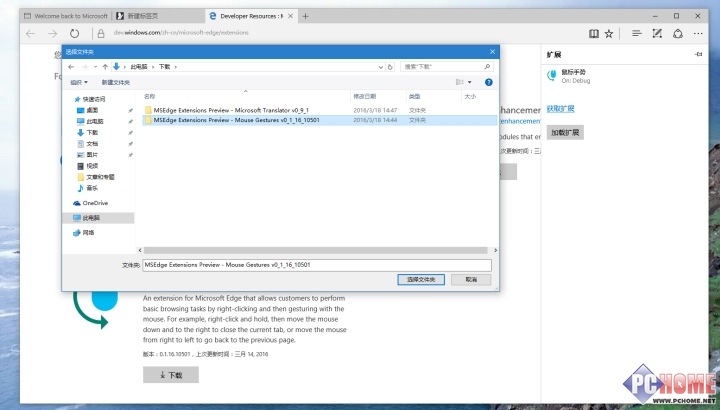Open the Edge reading view book icon
The width and height of the screenshot is (720, 410).
[x=593, y=33]
